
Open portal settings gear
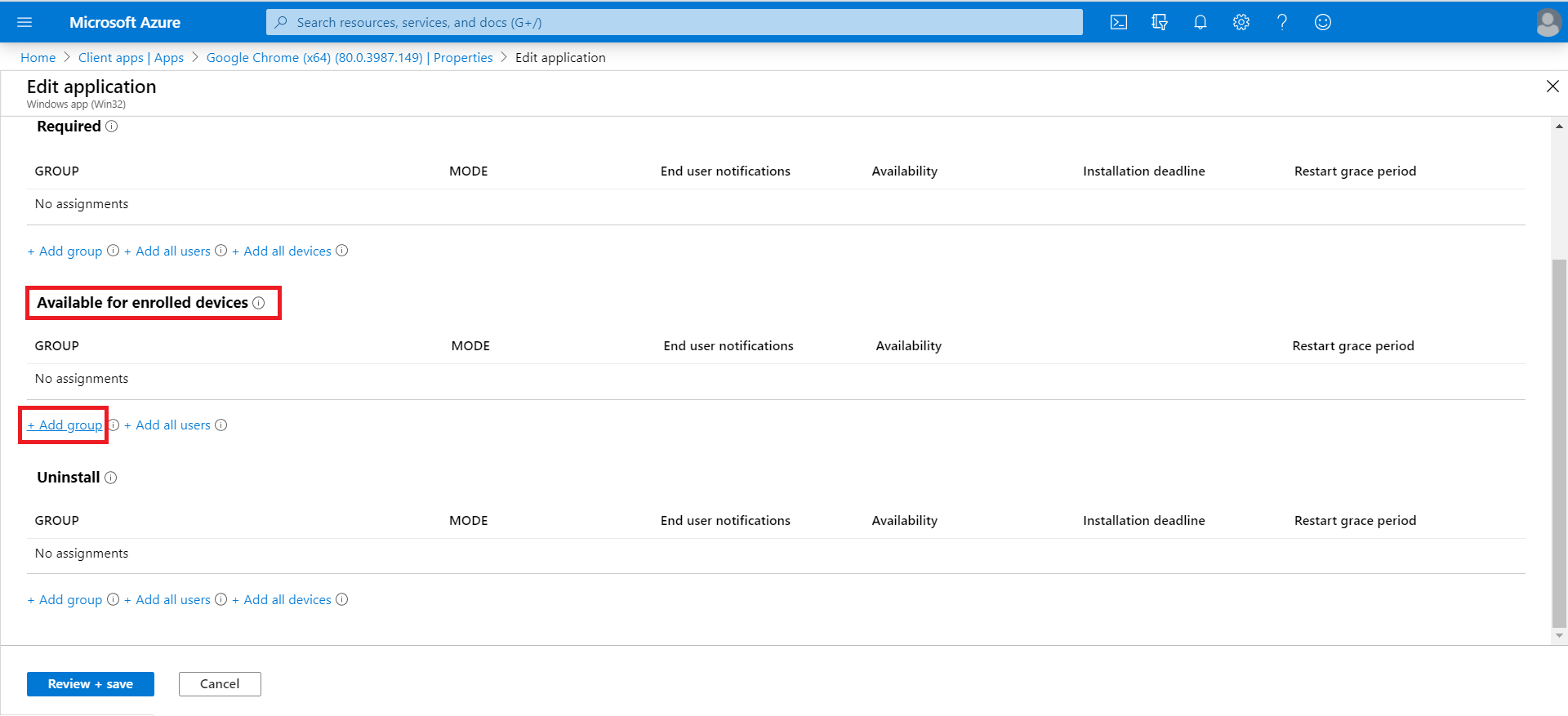pos(1241,22)
